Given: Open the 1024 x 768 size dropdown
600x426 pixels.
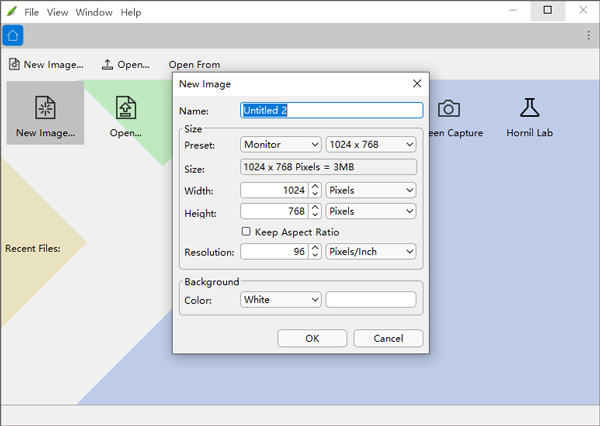Looking at the screenshot, I should point(370,145).
